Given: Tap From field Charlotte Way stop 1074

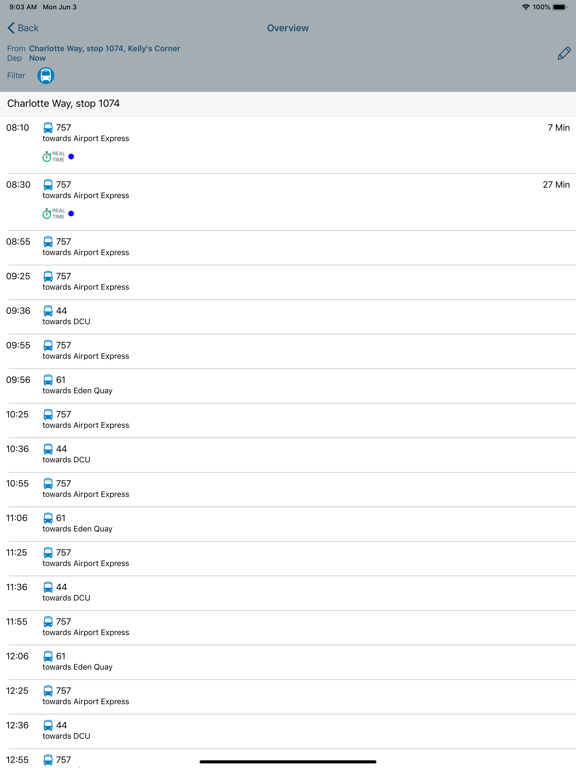Looking at the screenshot, I should coord(104,48).
